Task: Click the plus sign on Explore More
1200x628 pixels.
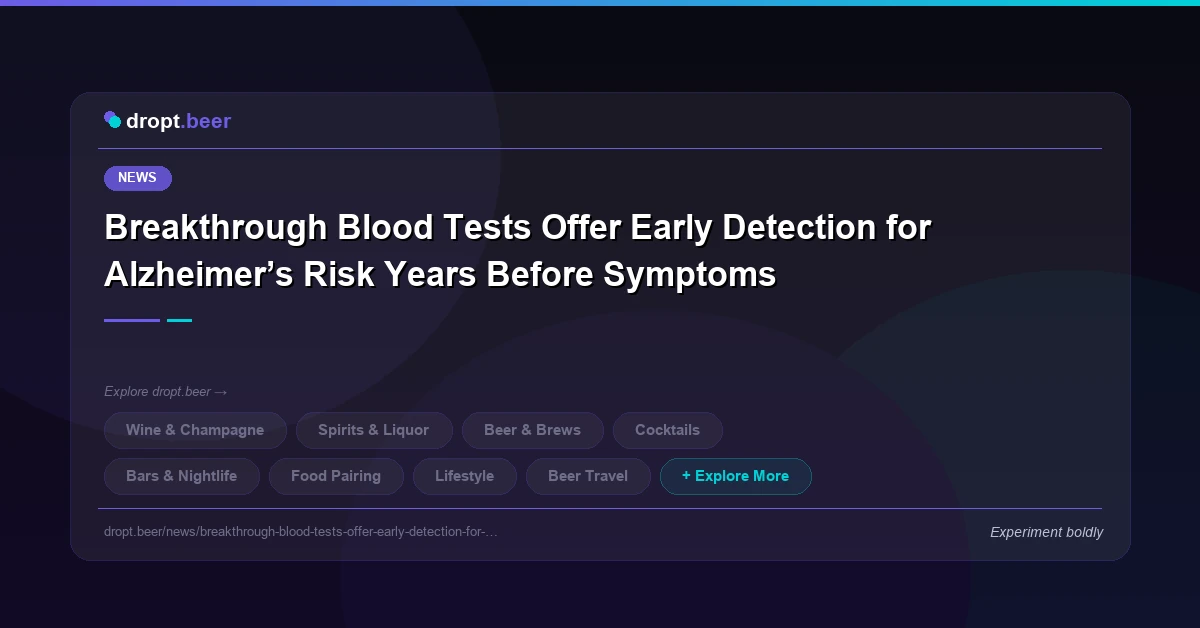Action: (686, 476)
